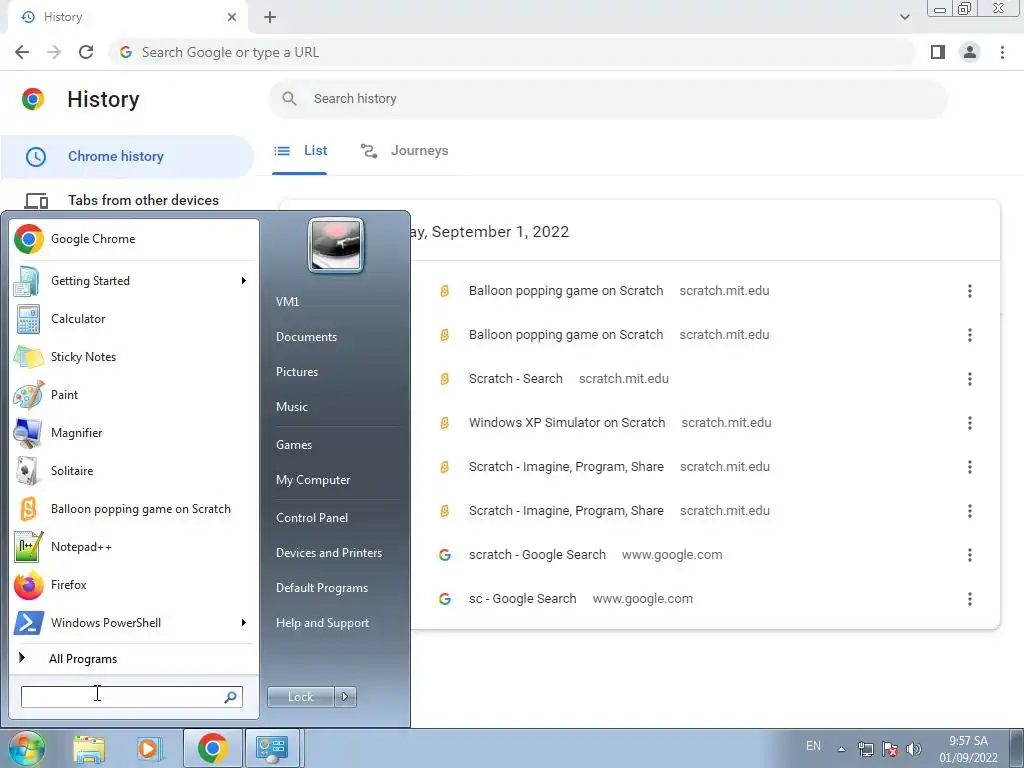Screen dimensions: 1024x768
Task: Open Balloon popping game on Scratch shortcut
Action: tap(134, 509)
